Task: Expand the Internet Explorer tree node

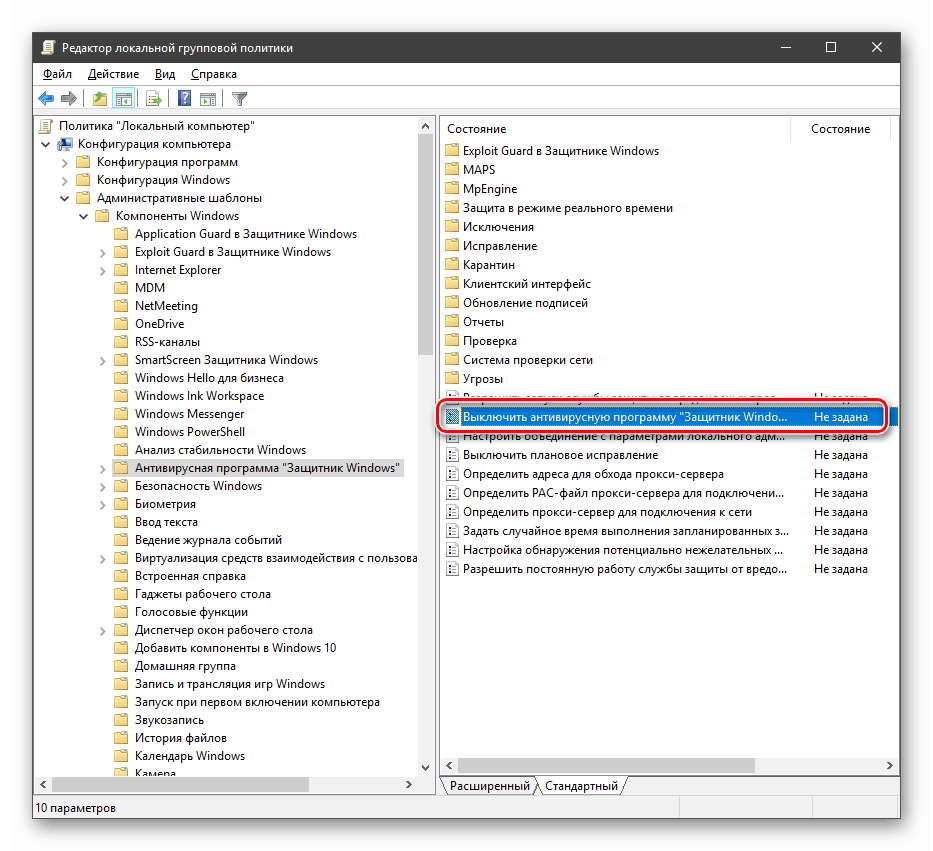Action: [x=102, y=271]
